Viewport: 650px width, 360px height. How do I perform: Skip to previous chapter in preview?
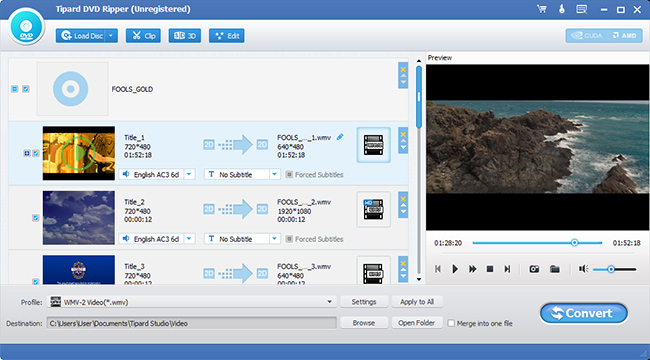coord(438,269)
